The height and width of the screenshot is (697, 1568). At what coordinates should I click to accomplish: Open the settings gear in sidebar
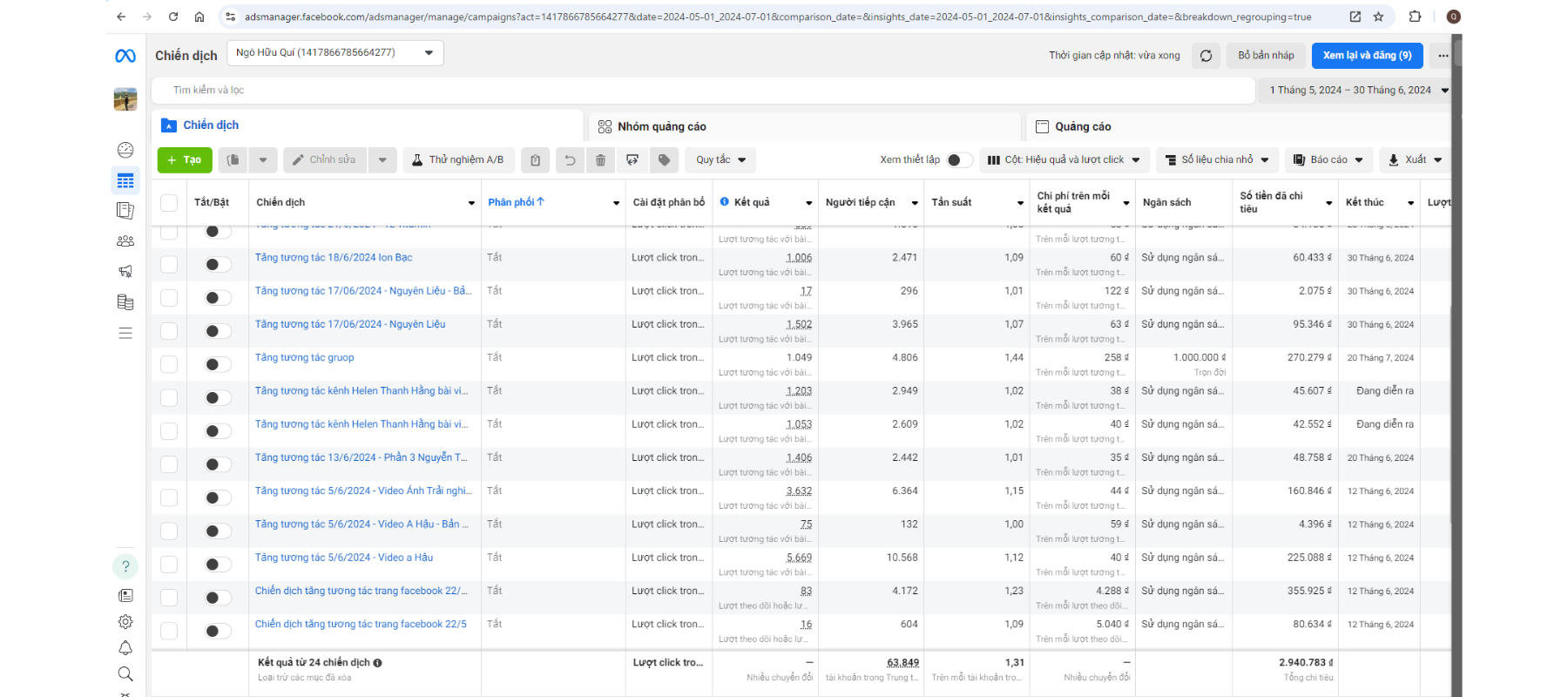[x=125, y=621]
